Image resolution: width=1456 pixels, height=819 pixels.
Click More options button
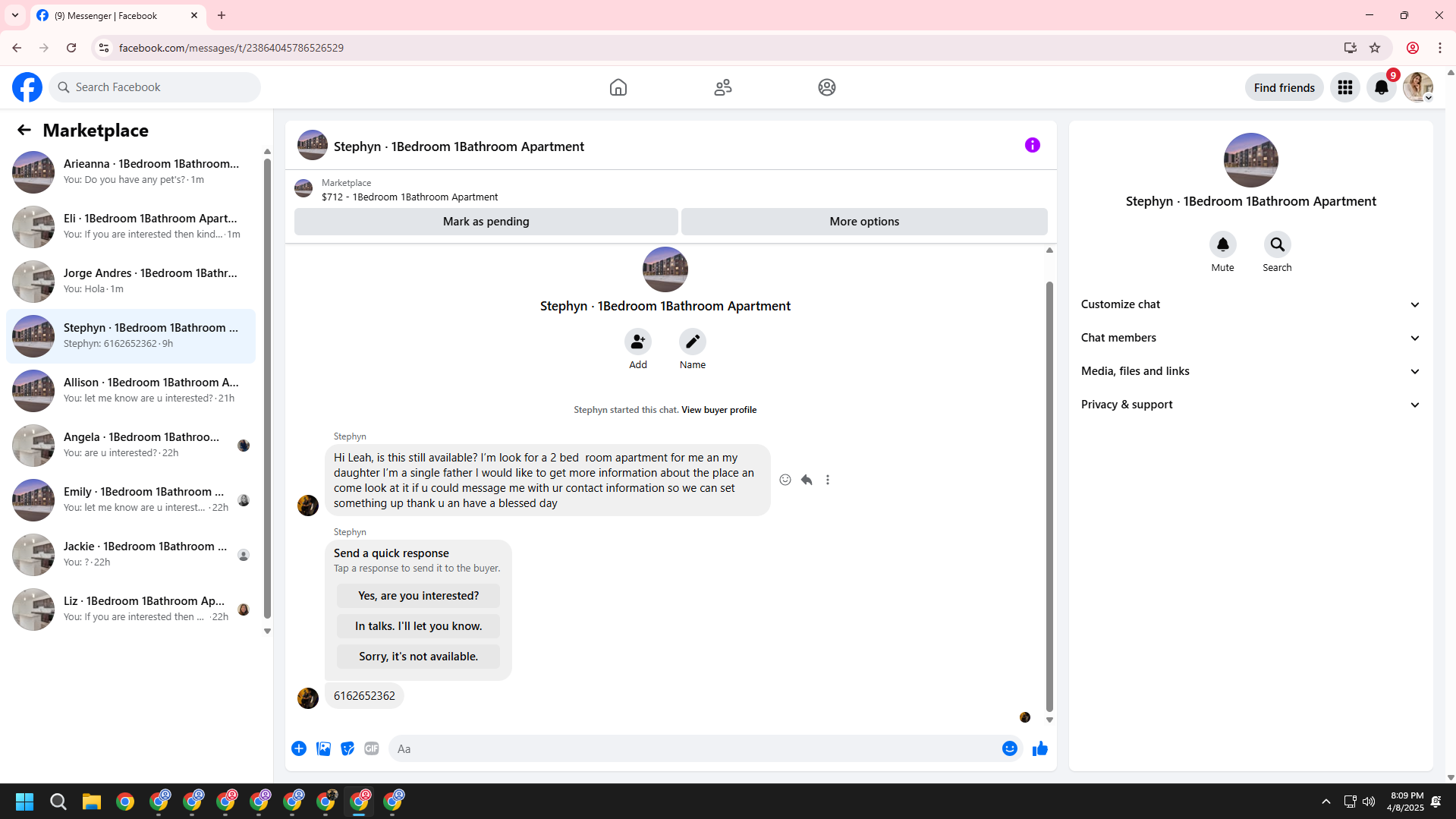864,222
